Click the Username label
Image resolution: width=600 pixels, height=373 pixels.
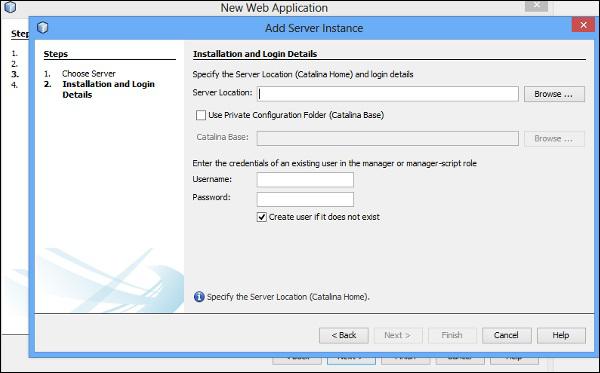[x=212, y=179]
